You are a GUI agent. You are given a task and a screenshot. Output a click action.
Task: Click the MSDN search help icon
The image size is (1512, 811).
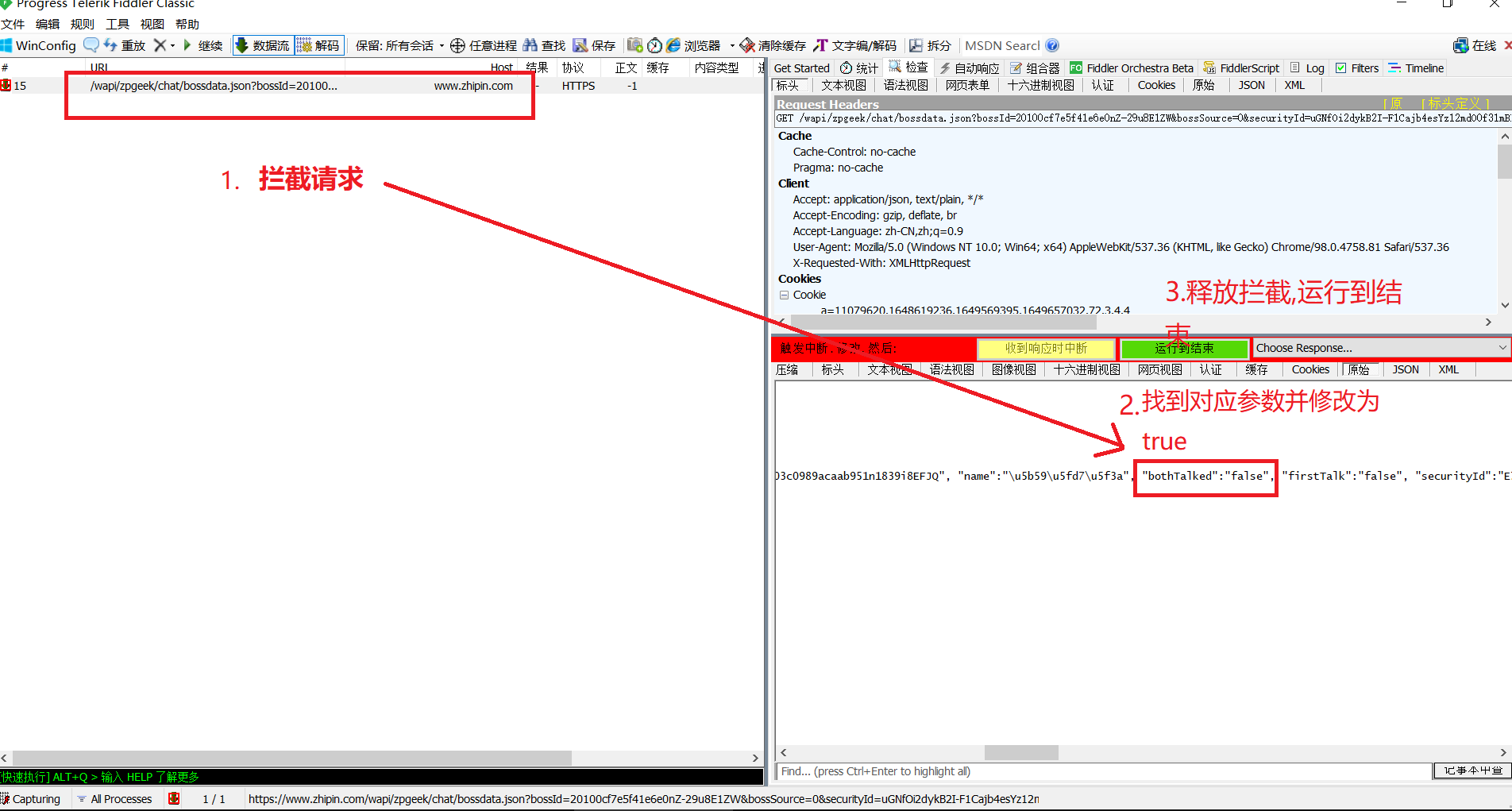tap(1052, 45)
